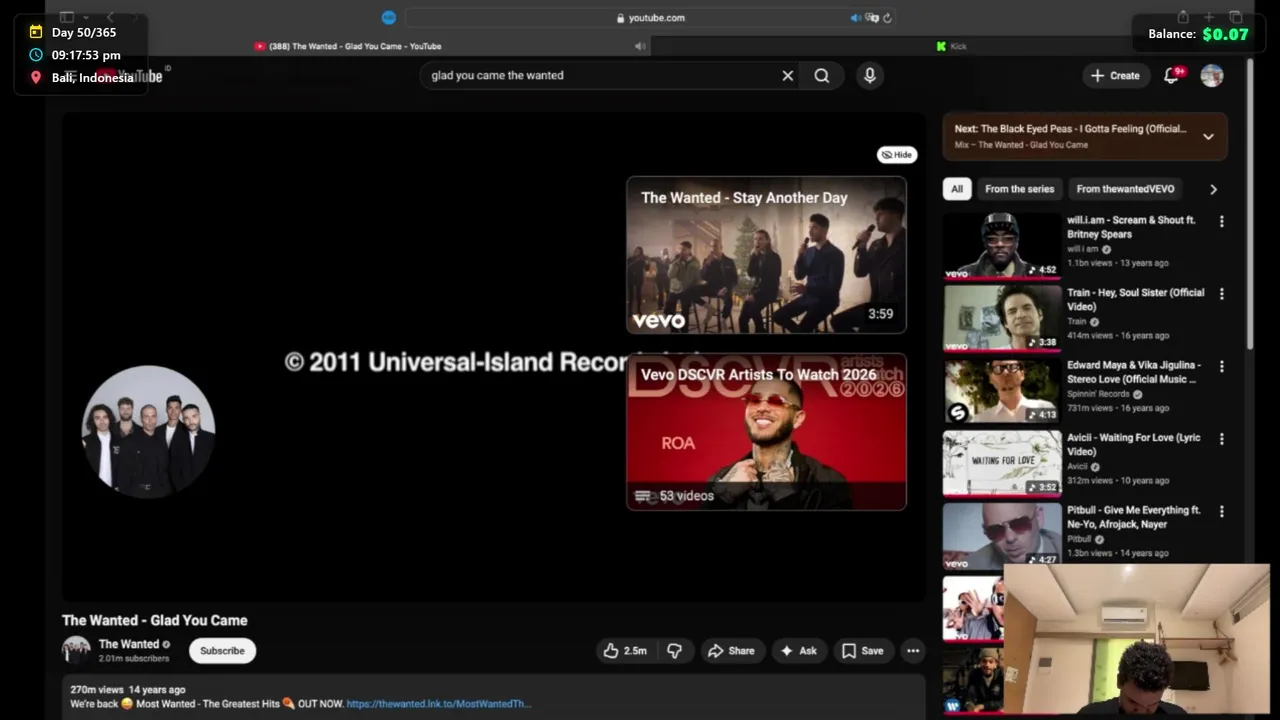Viewport: 1280px width, 720px height.
Task: Open will.i.am Scream & Shout thumbnail
Action: [x=1001, y=245]
